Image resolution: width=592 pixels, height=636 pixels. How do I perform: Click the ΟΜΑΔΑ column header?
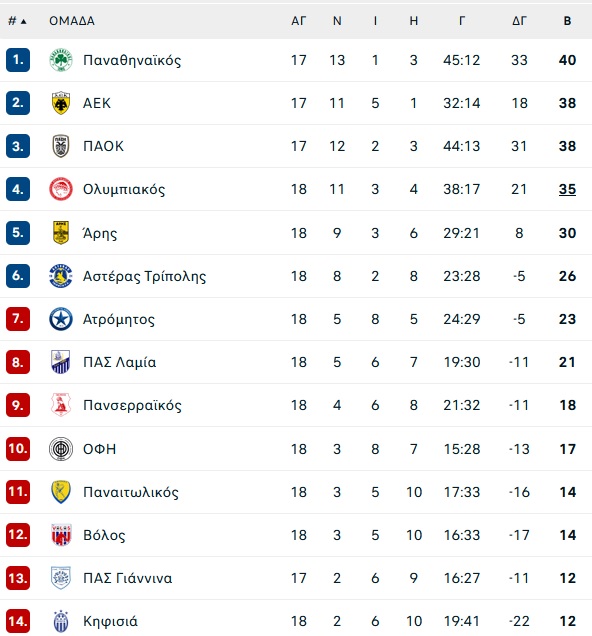click(72, 21)
